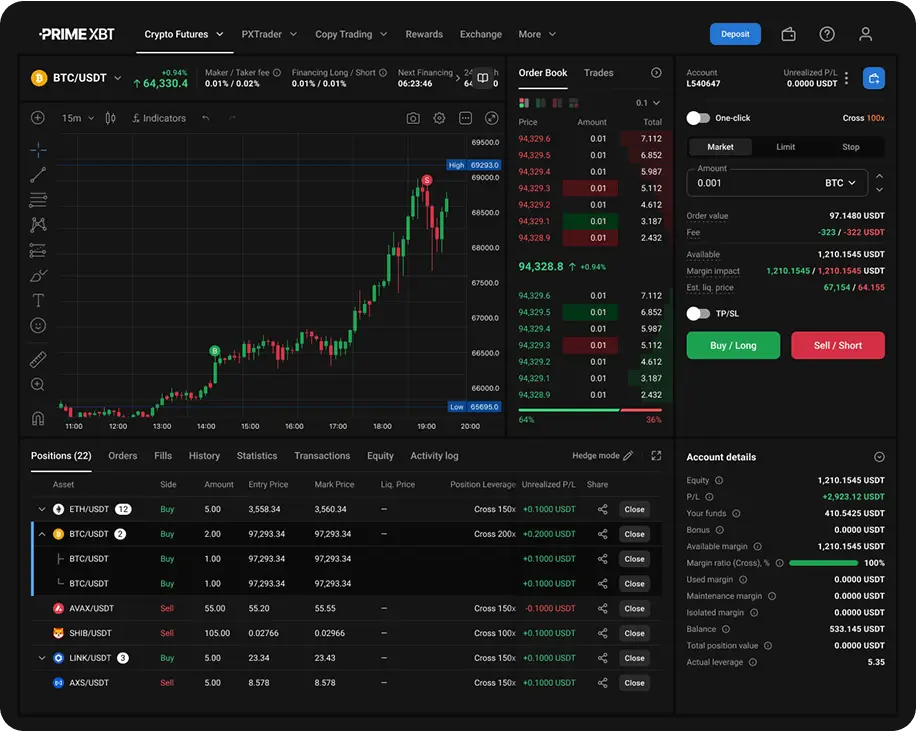Open the candlestick chart type icon
This screenshot has width=916, height=731.
pos(110,118)
